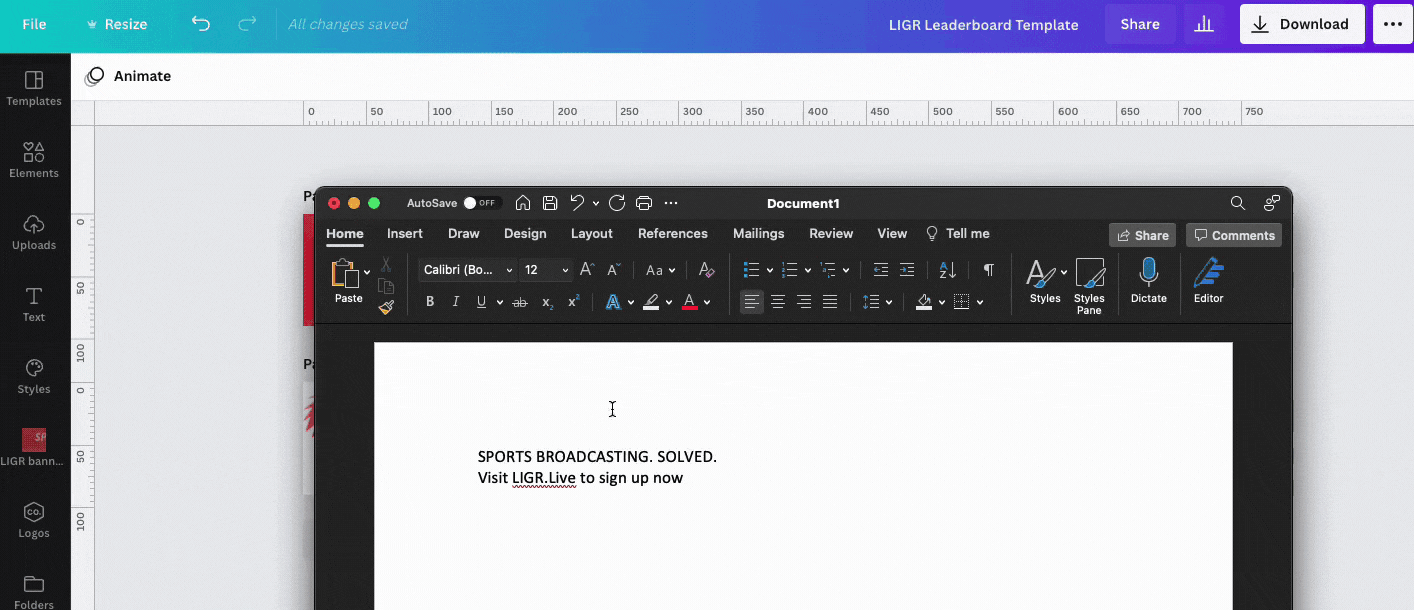Cut selection with the Word scissors icon
The width and height of the screenshot is (1414, 610).
[386, 265]
